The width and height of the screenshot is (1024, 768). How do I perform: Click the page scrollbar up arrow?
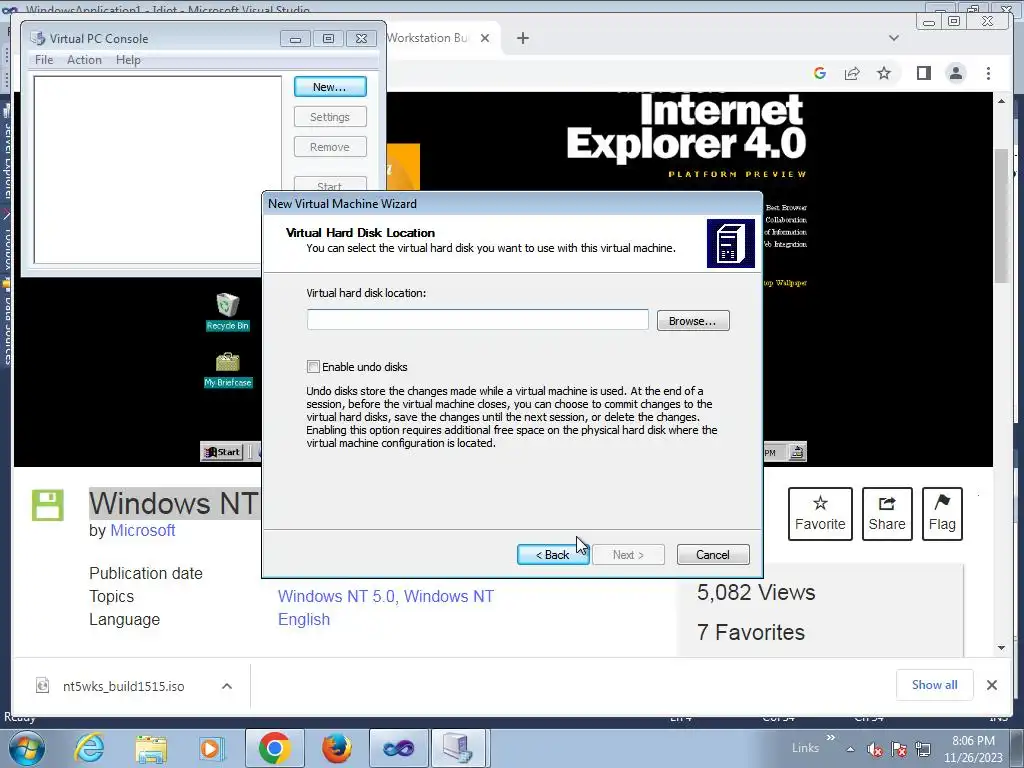coord(1002,101)
